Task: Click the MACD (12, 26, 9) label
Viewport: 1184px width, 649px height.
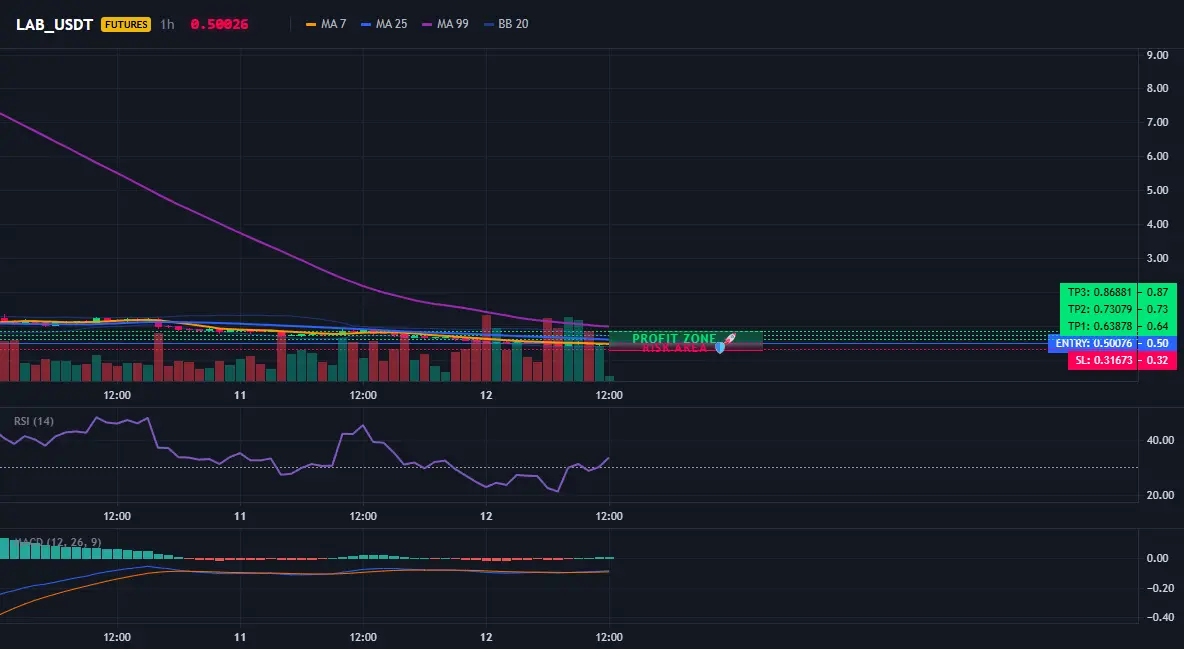Action: click(x=57, y=542)
